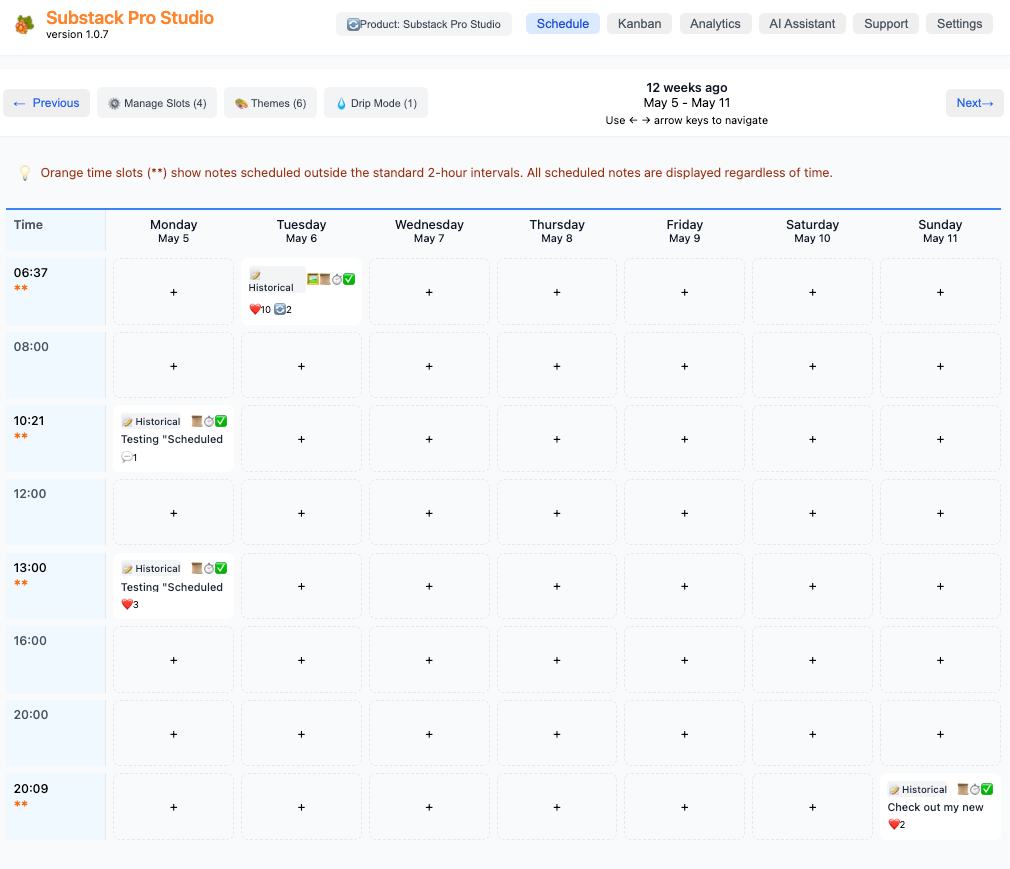Go to the Next week
The image size is (1010, 869).
[x=975, y=103]
